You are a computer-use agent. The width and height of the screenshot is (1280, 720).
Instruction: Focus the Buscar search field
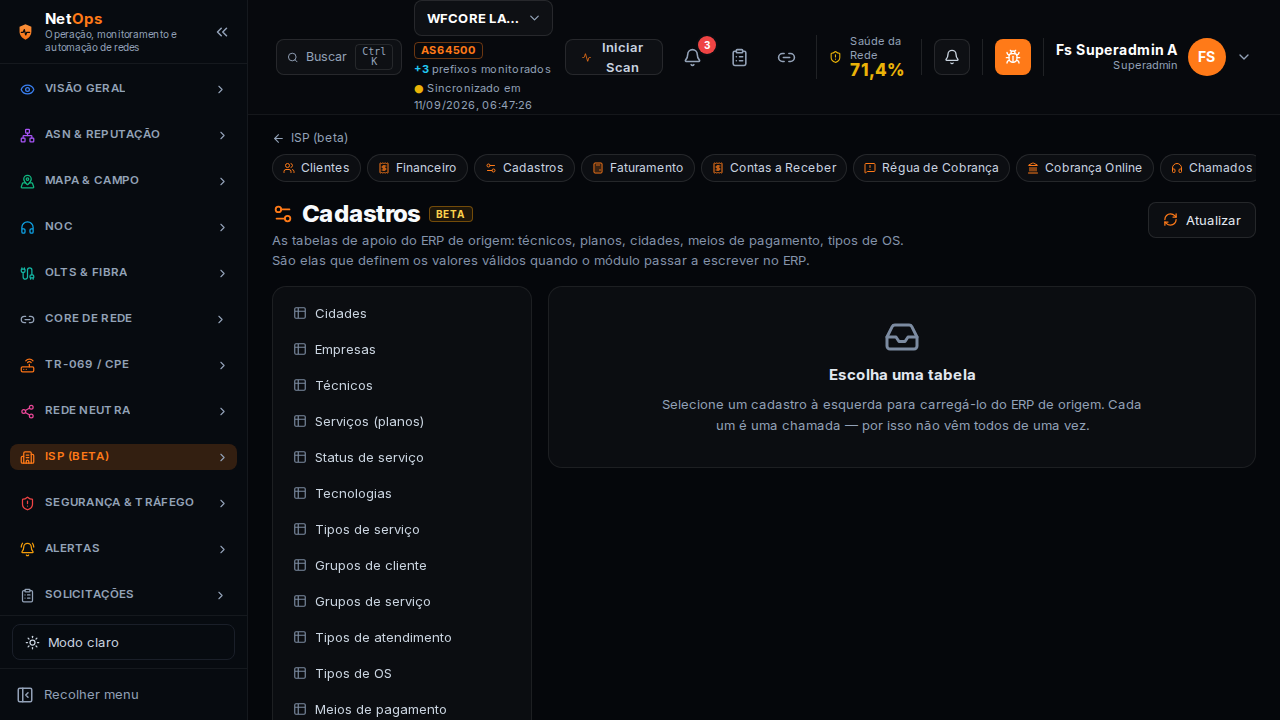pyautogui.click(x=339, y=57)
